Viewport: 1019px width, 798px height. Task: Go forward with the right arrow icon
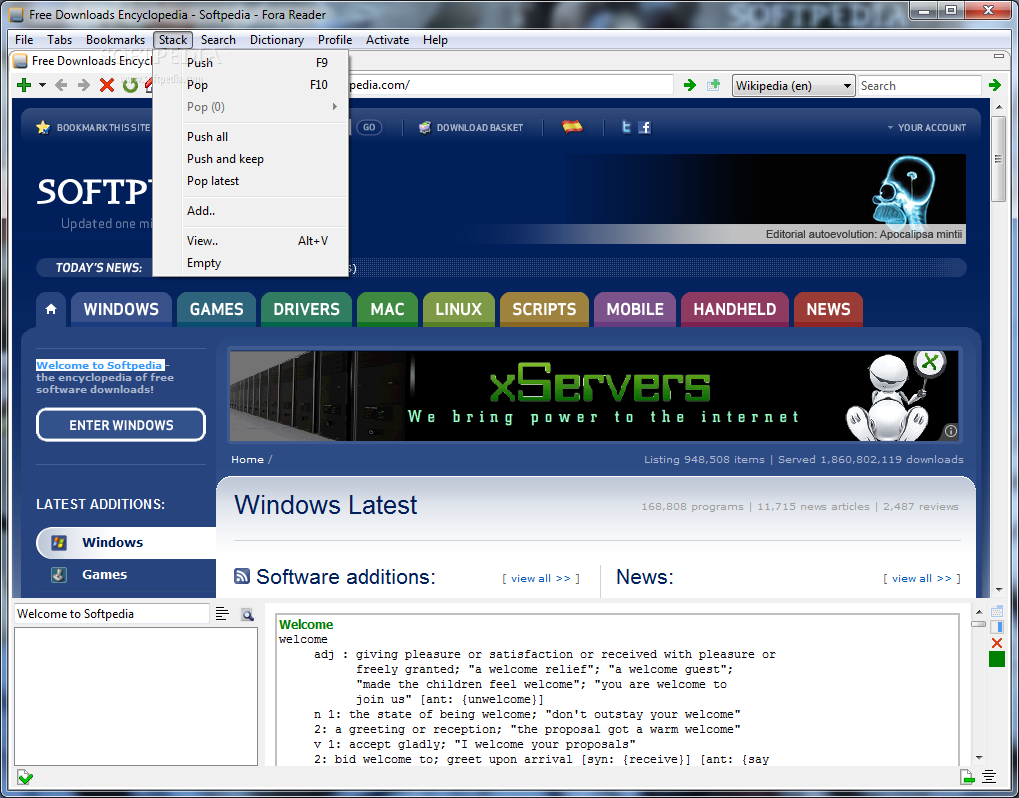tap(84, 85)
